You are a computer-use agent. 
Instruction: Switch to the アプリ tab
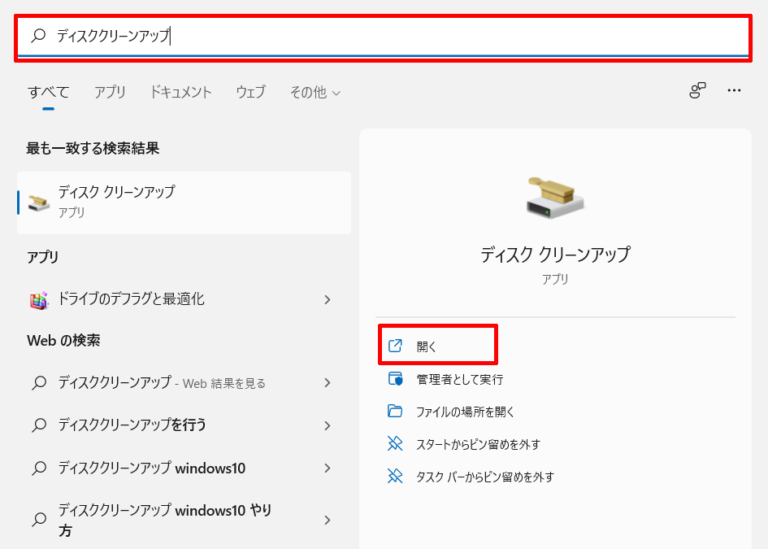coord(110,92)
